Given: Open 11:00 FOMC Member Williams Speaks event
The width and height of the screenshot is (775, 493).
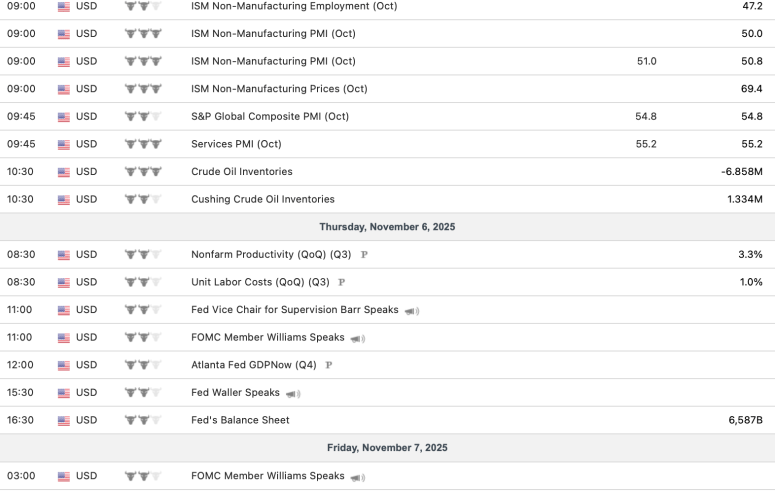Looking at the screenshot, I should (267, 337).
